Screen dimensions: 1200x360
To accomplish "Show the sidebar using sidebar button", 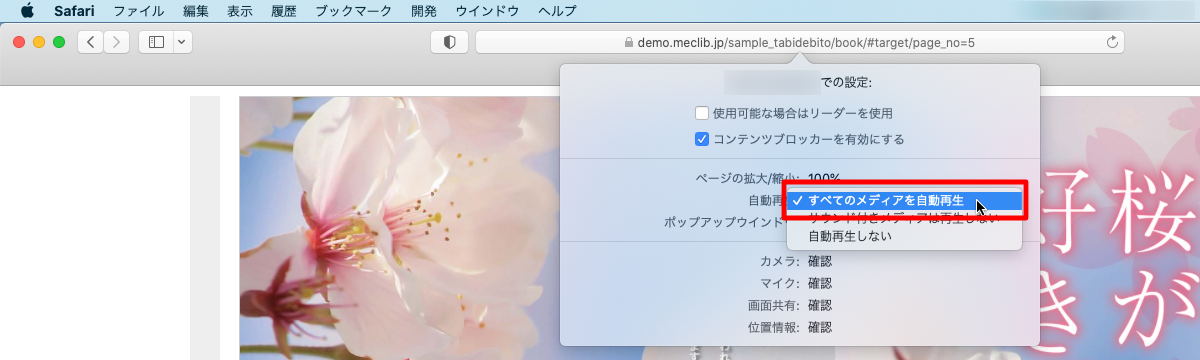I will click(156, 42).
